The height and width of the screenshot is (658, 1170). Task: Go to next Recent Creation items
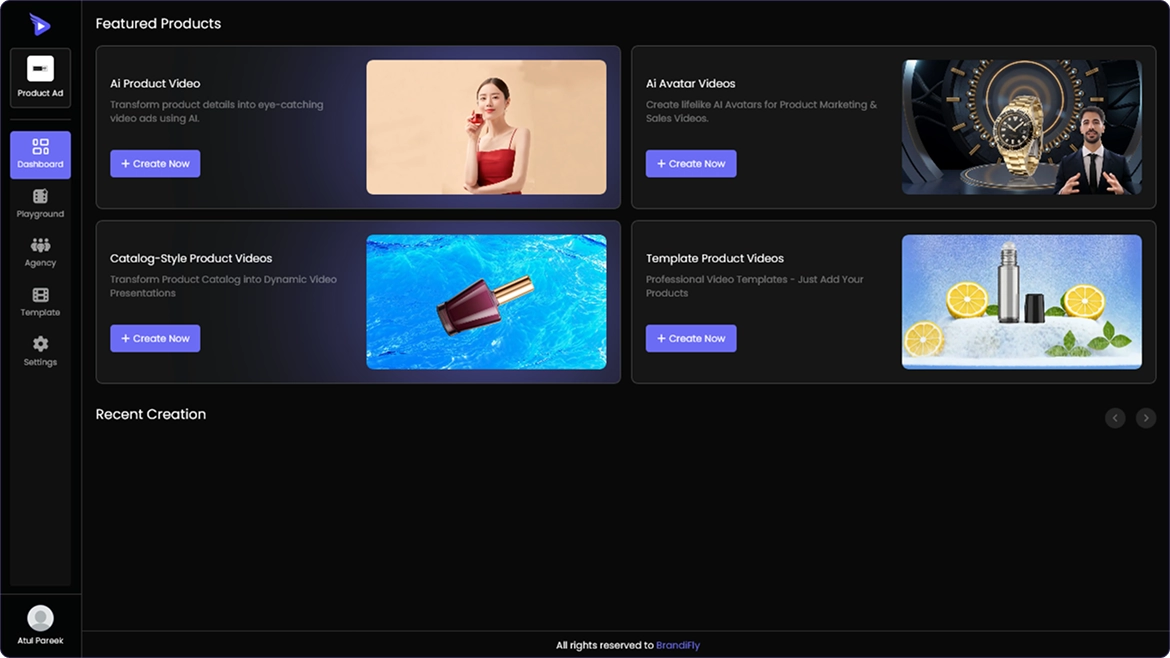tap(1146, 418)
